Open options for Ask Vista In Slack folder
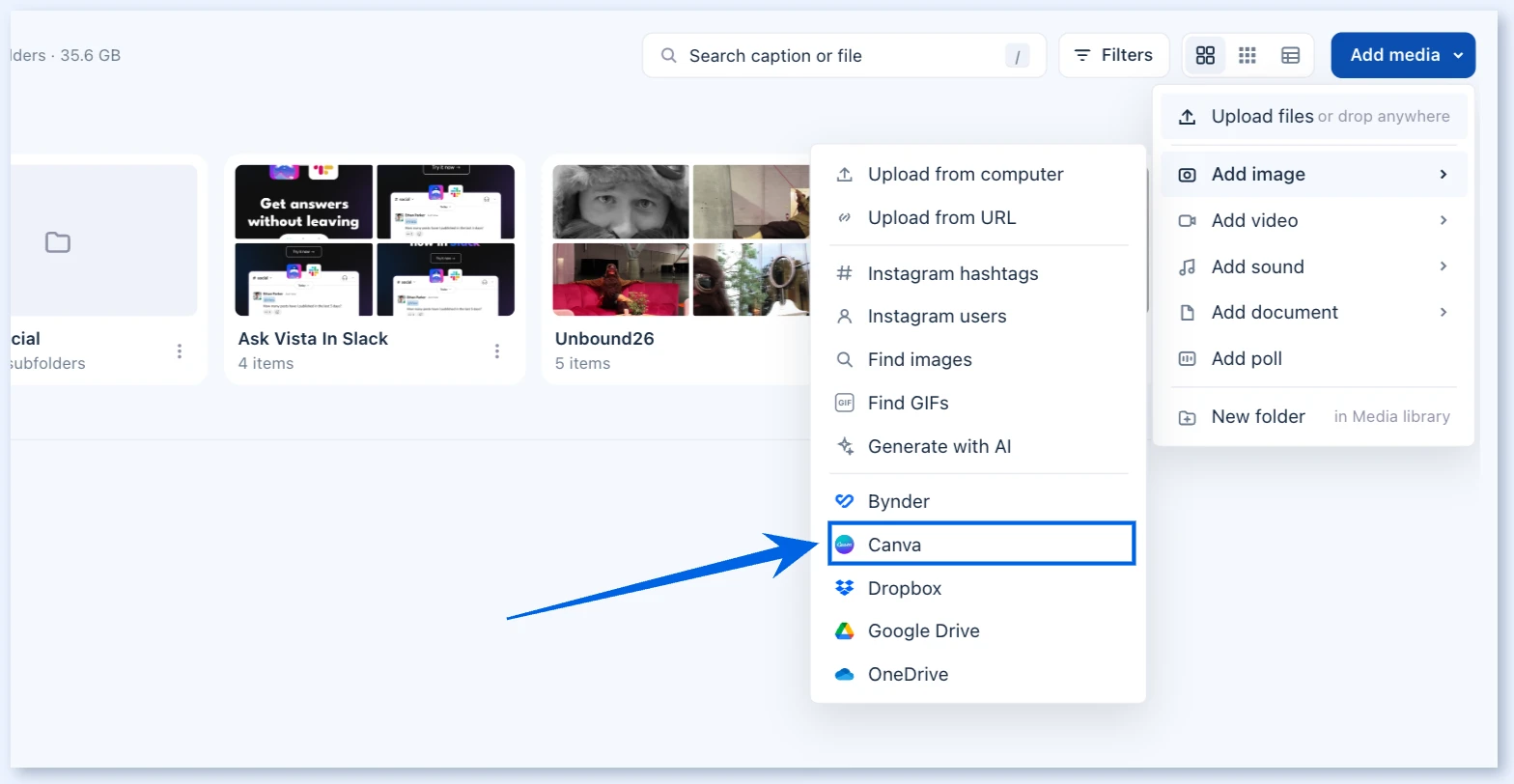 coord(497,351)
